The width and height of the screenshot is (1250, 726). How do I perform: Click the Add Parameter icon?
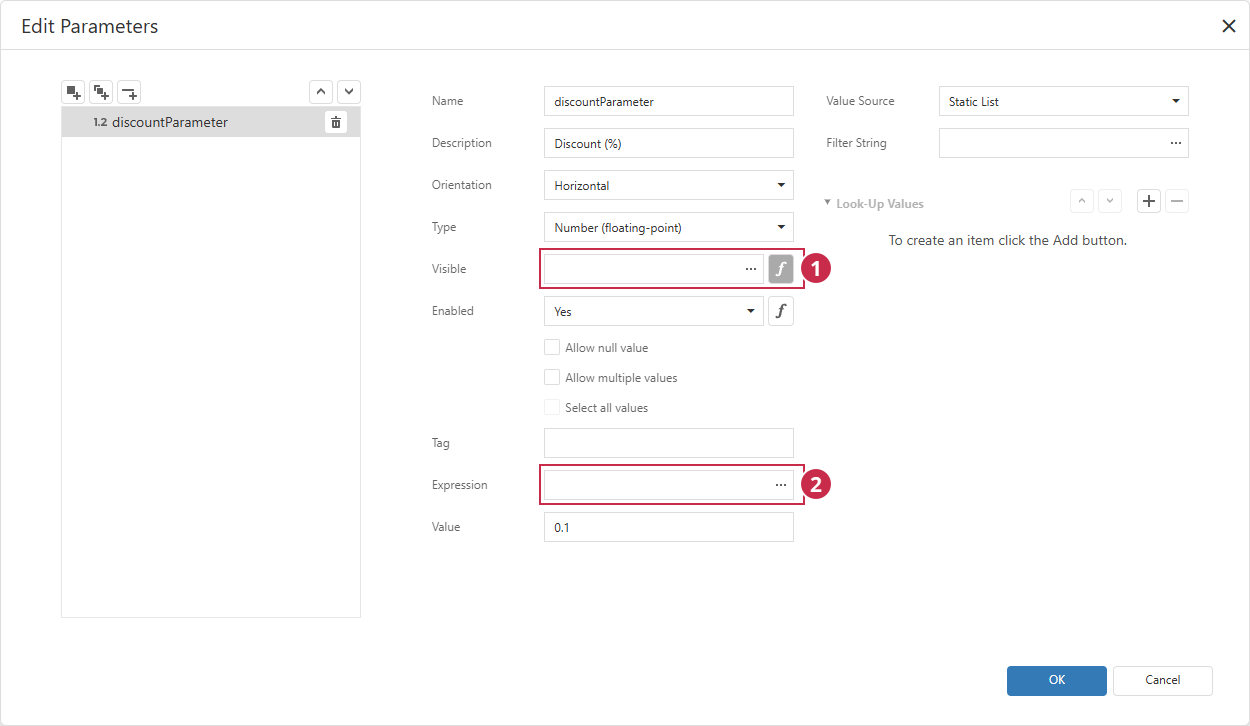click(x=73, y=92)
